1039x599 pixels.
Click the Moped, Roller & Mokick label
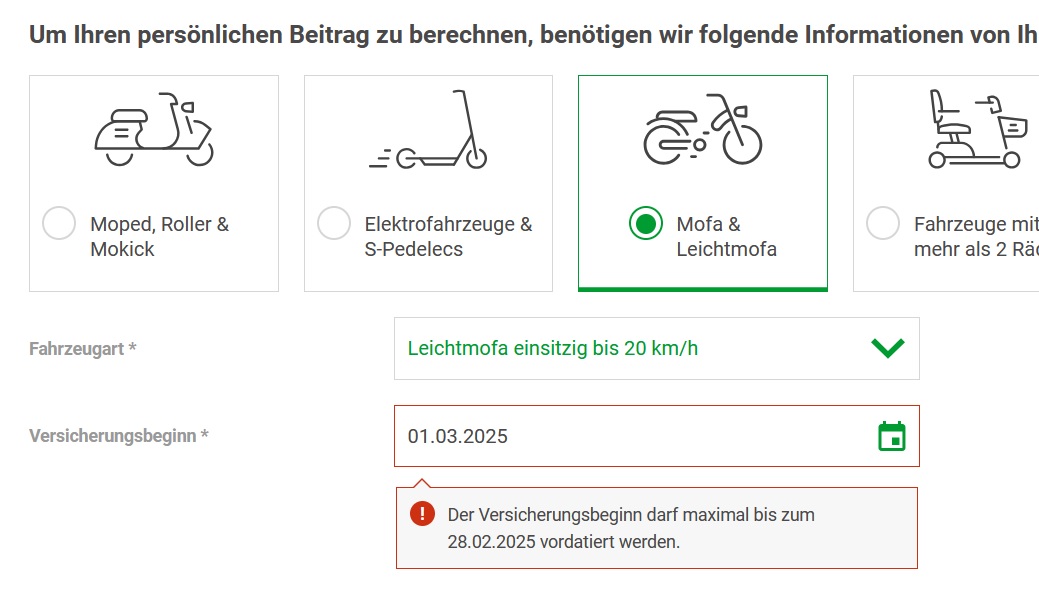pyautogui.click(x=159, y=237)
